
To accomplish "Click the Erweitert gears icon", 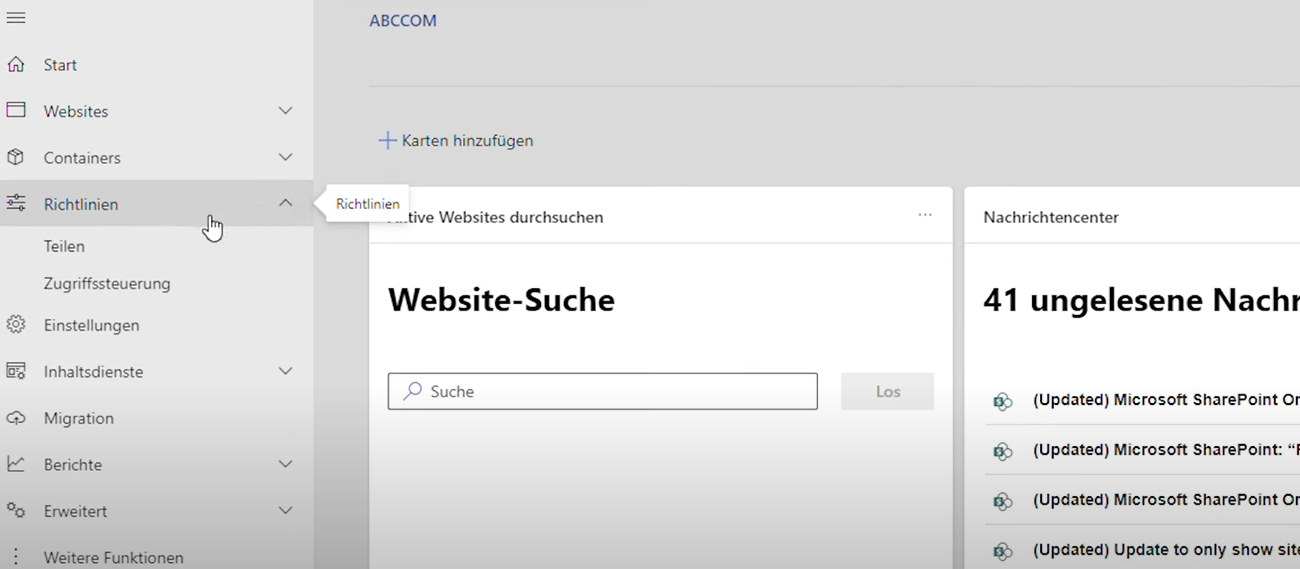I will (16, 510).
